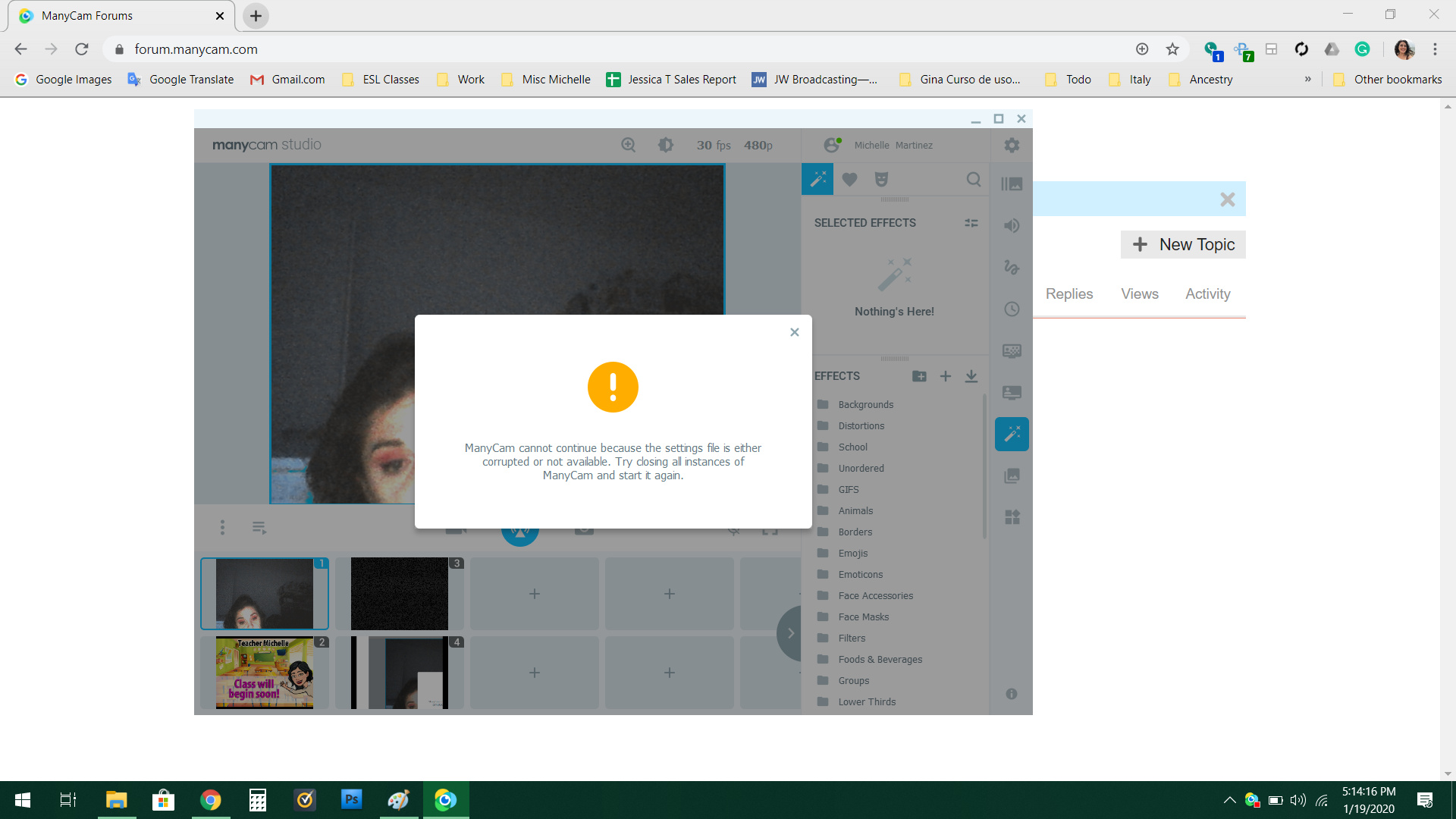Select preset 1 webcam thumbnail

[265, 594]
